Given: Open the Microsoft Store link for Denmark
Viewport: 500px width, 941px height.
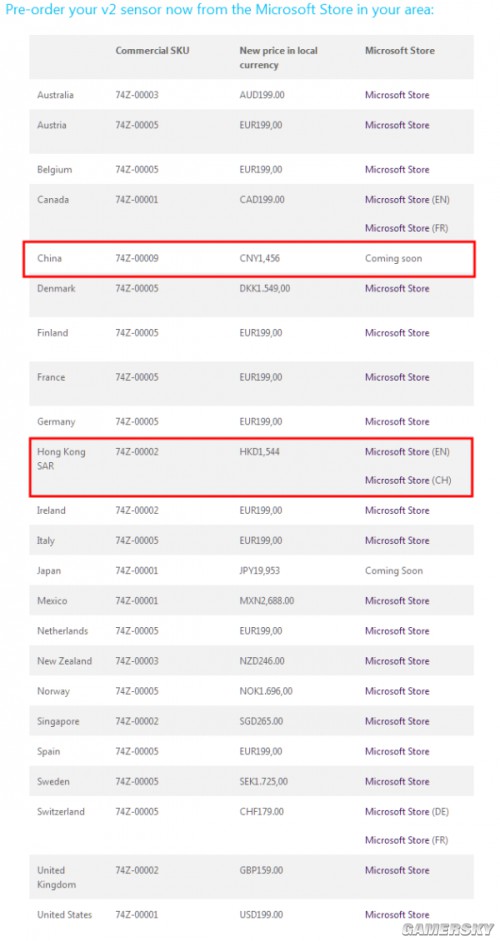Looking at the screenshot, I should coord(397,288).
